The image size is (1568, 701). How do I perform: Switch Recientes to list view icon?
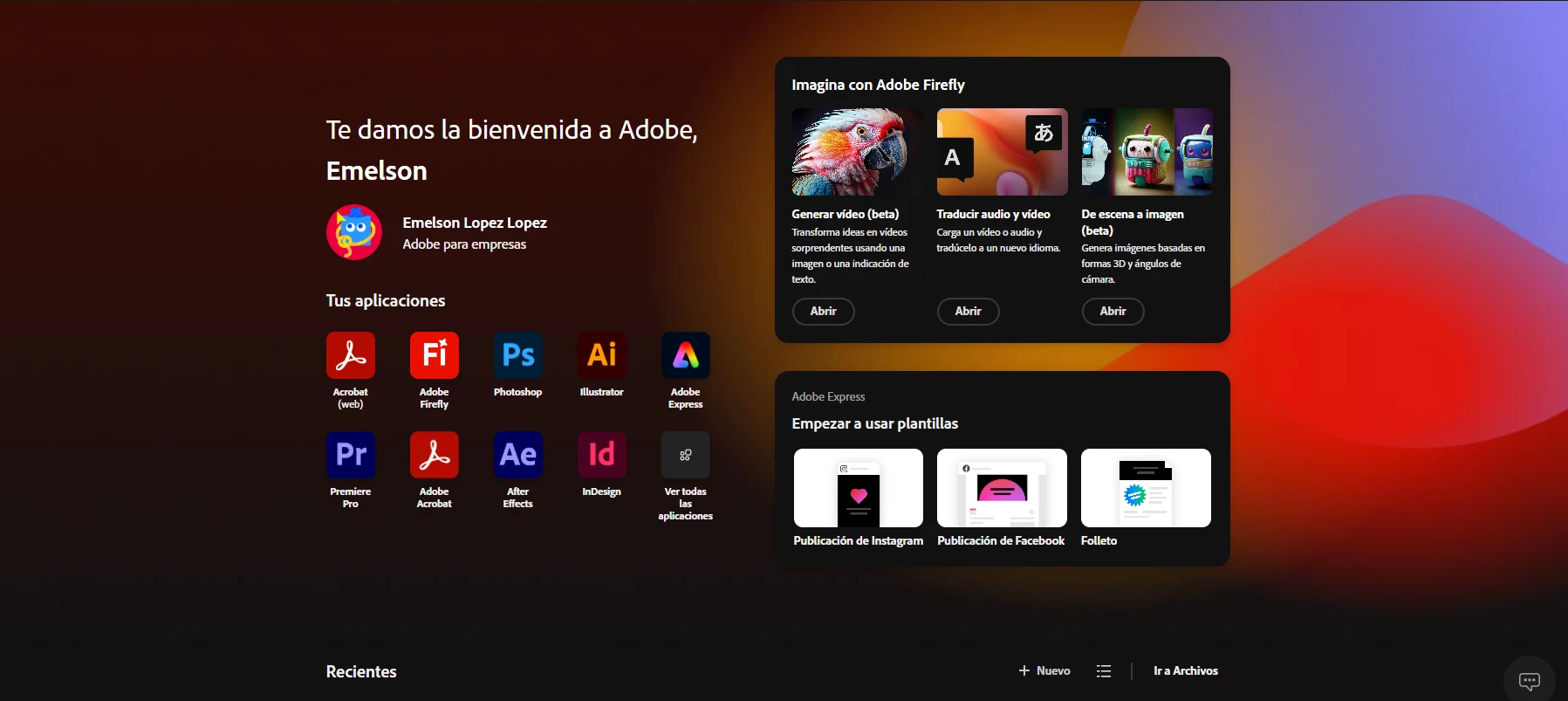click(x=1104, y=671)
